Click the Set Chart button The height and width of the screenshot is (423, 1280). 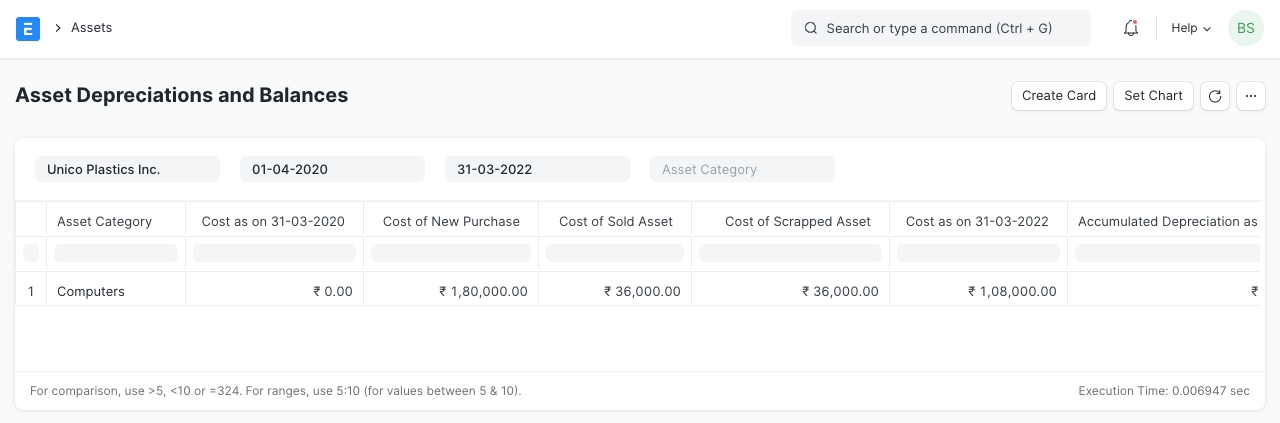pos(1153,96)
